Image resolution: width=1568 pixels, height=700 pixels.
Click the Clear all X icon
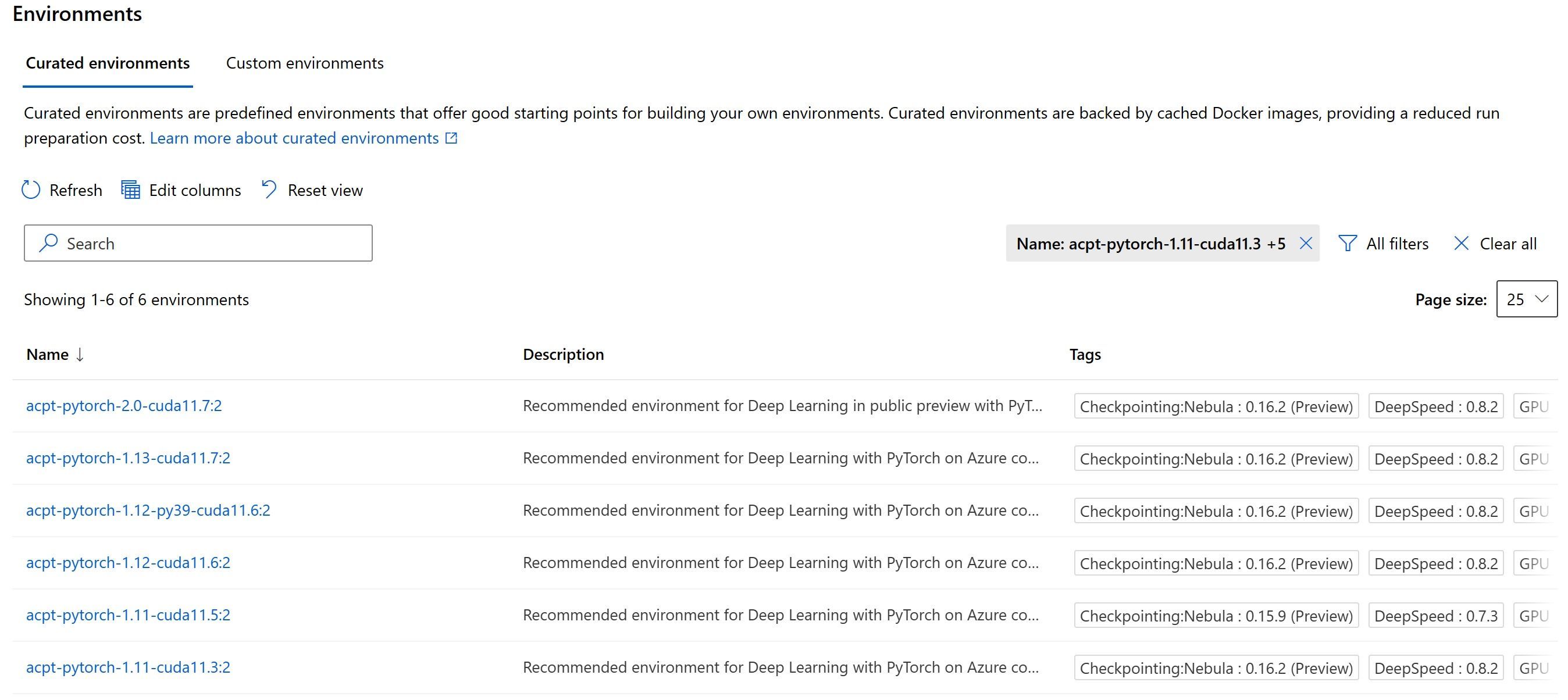tap(1461, 244)
